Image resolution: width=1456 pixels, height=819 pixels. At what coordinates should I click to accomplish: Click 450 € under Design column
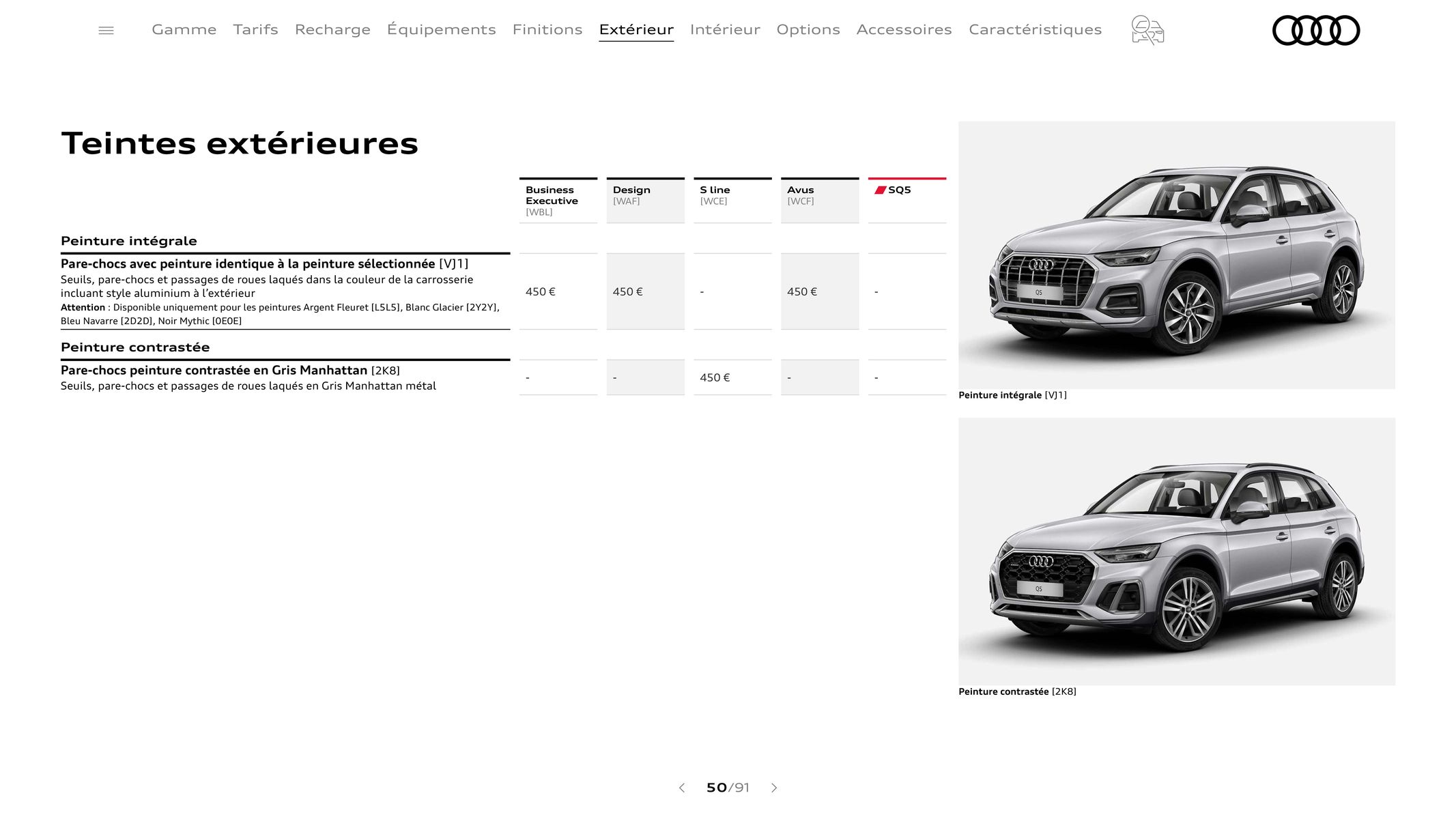[x=628, y=292]
